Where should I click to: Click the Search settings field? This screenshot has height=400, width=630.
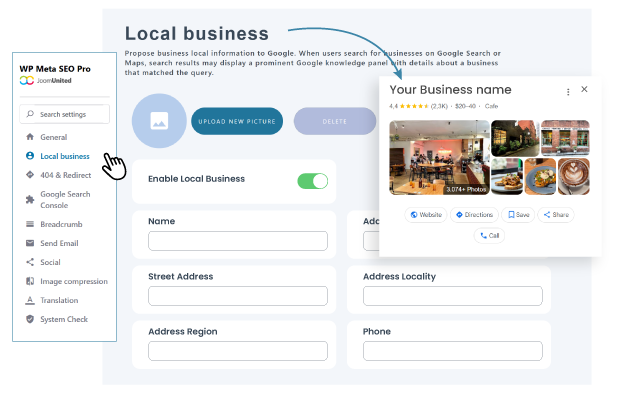click(x=64, y=114)
